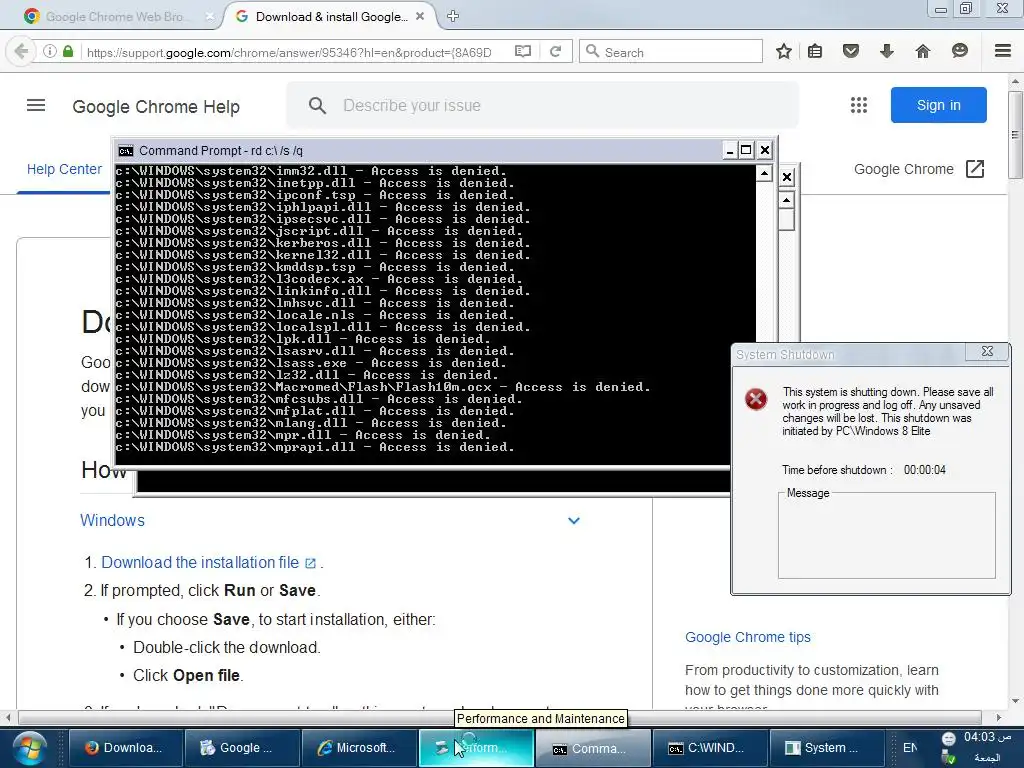Click the Message box in System Shutdown
This screenshot has width=1024, height=768.
click(x=886, y=536)
